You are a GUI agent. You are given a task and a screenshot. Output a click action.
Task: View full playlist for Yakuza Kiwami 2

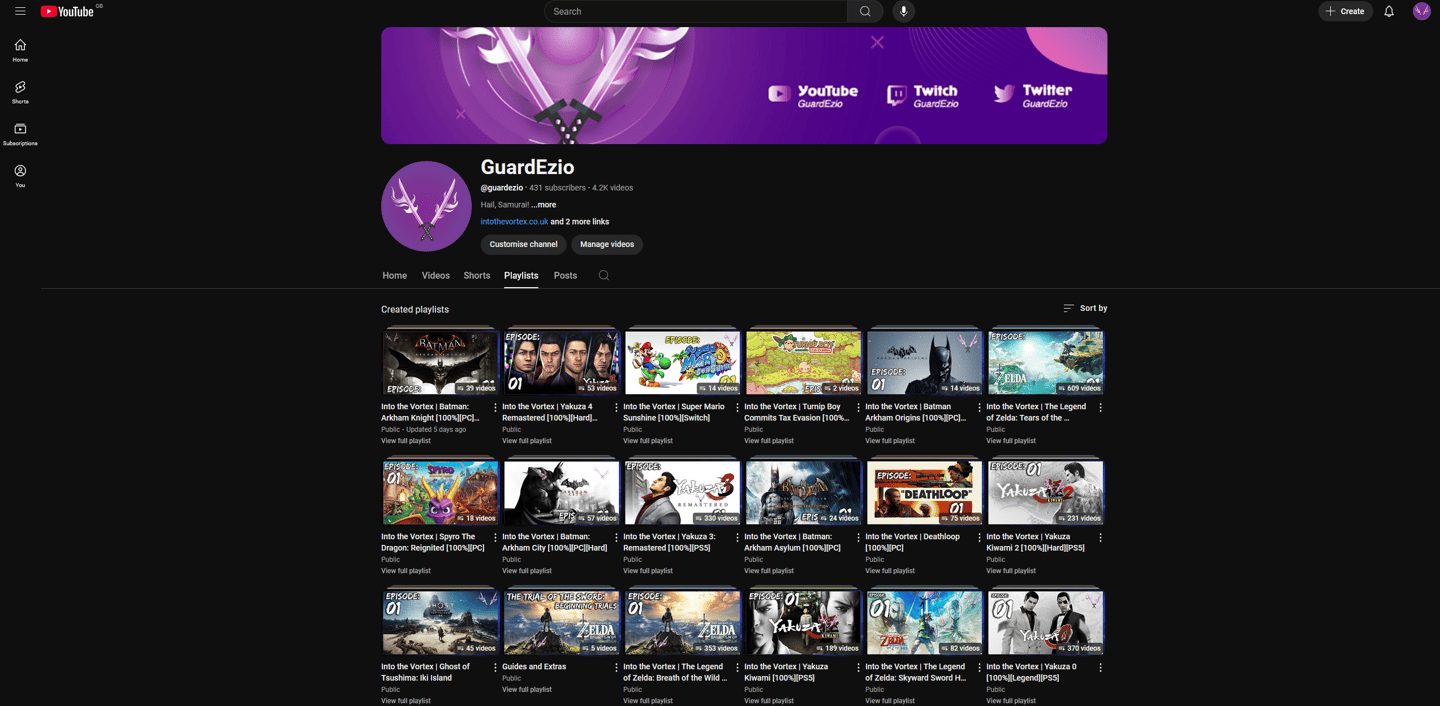(x=1011, y=571)
